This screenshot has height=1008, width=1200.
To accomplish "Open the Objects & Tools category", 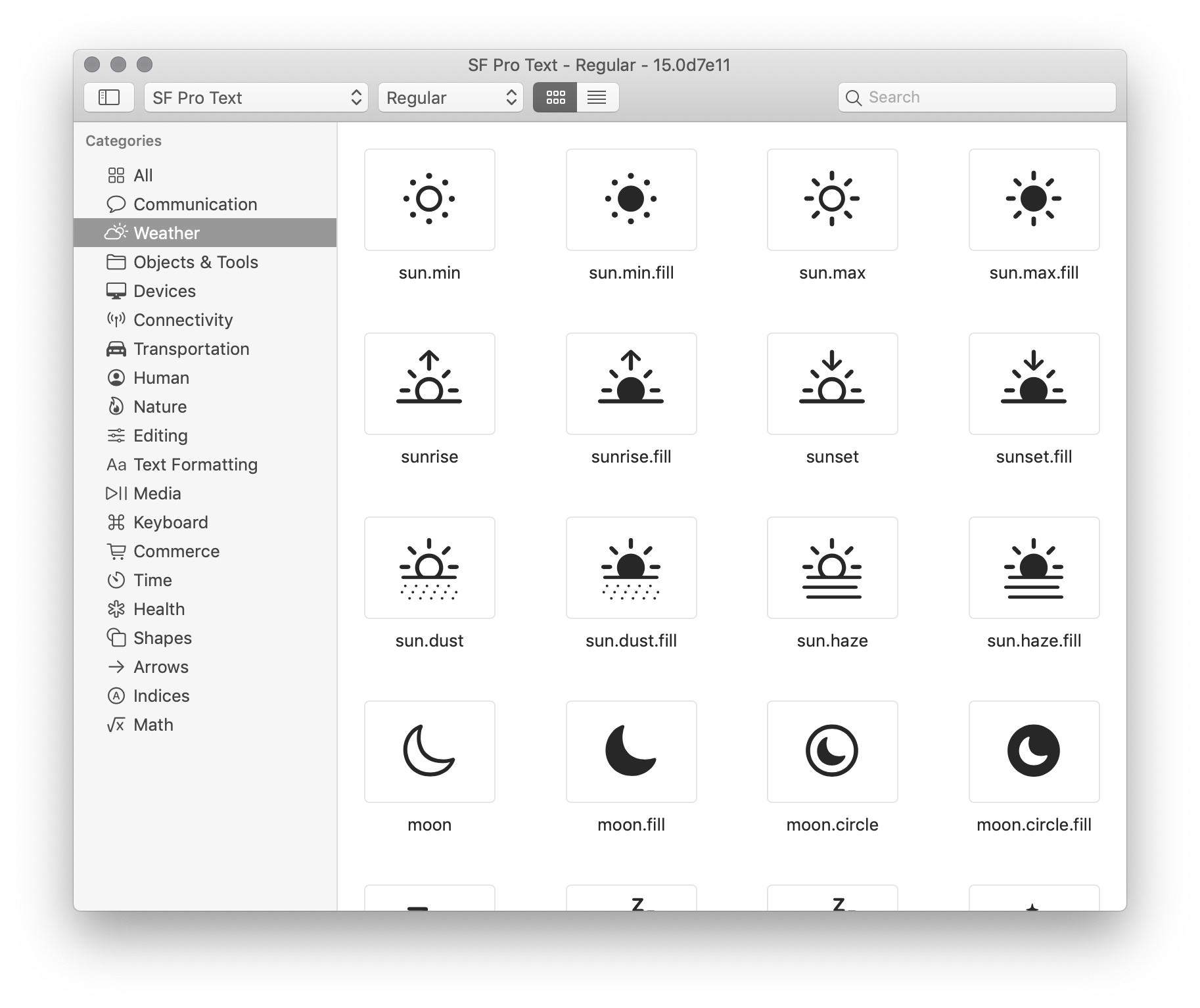I will 205,262.
